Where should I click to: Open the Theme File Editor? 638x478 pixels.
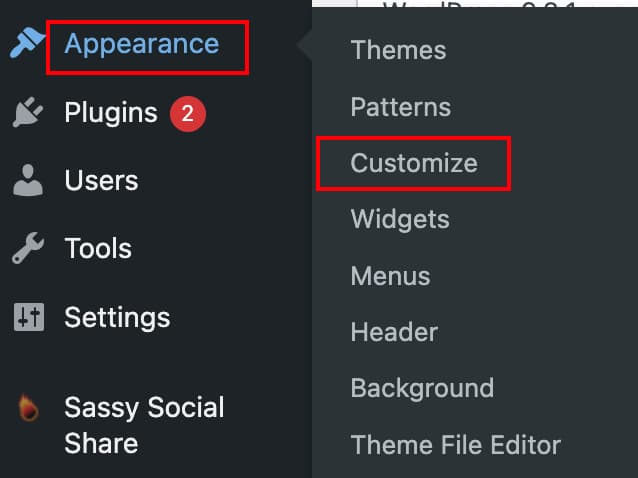click(456, 445)
